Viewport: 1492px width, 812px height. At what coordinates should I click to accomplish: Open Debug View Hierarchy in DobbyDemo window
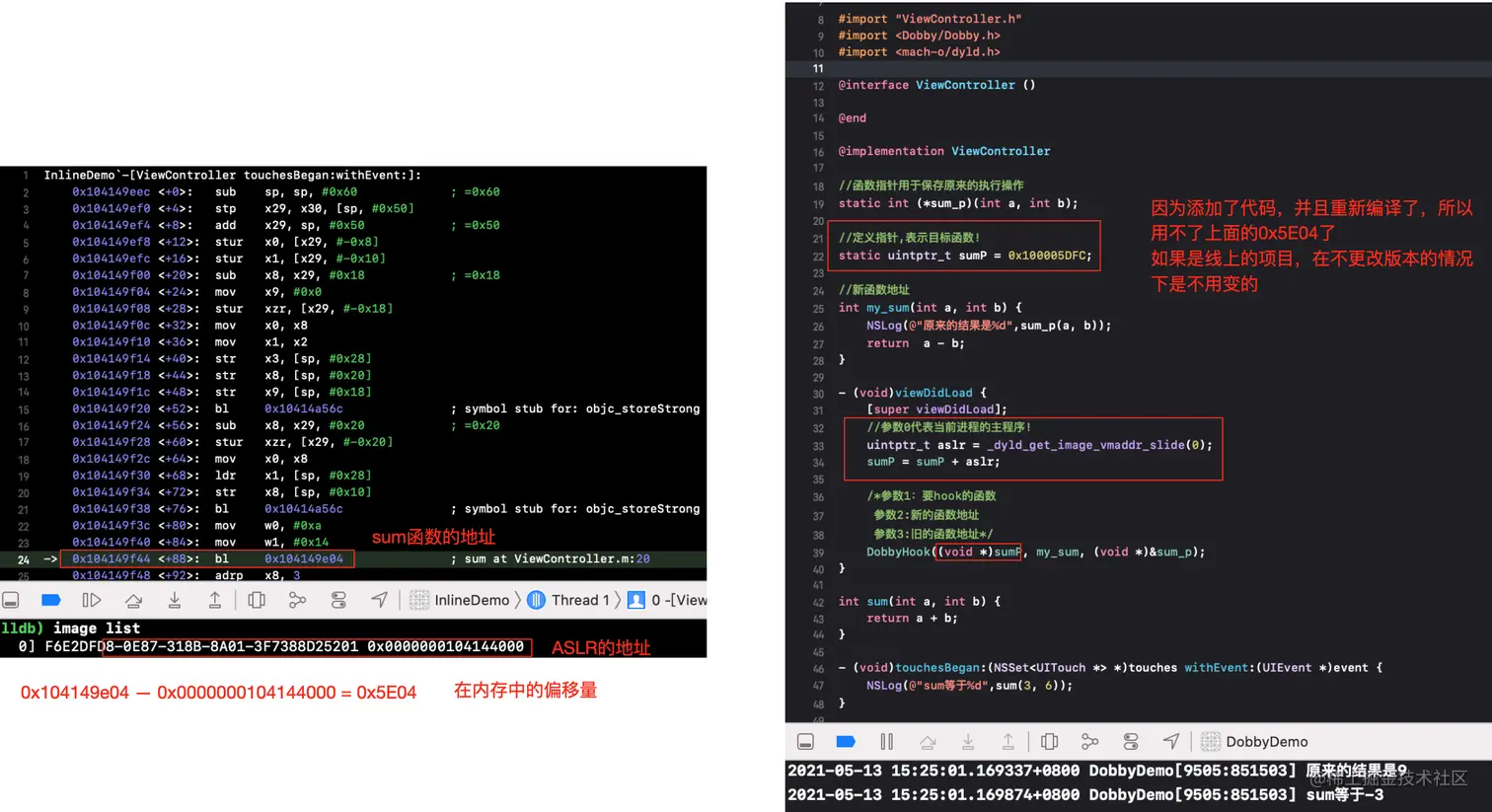[x=1050, y=741]
